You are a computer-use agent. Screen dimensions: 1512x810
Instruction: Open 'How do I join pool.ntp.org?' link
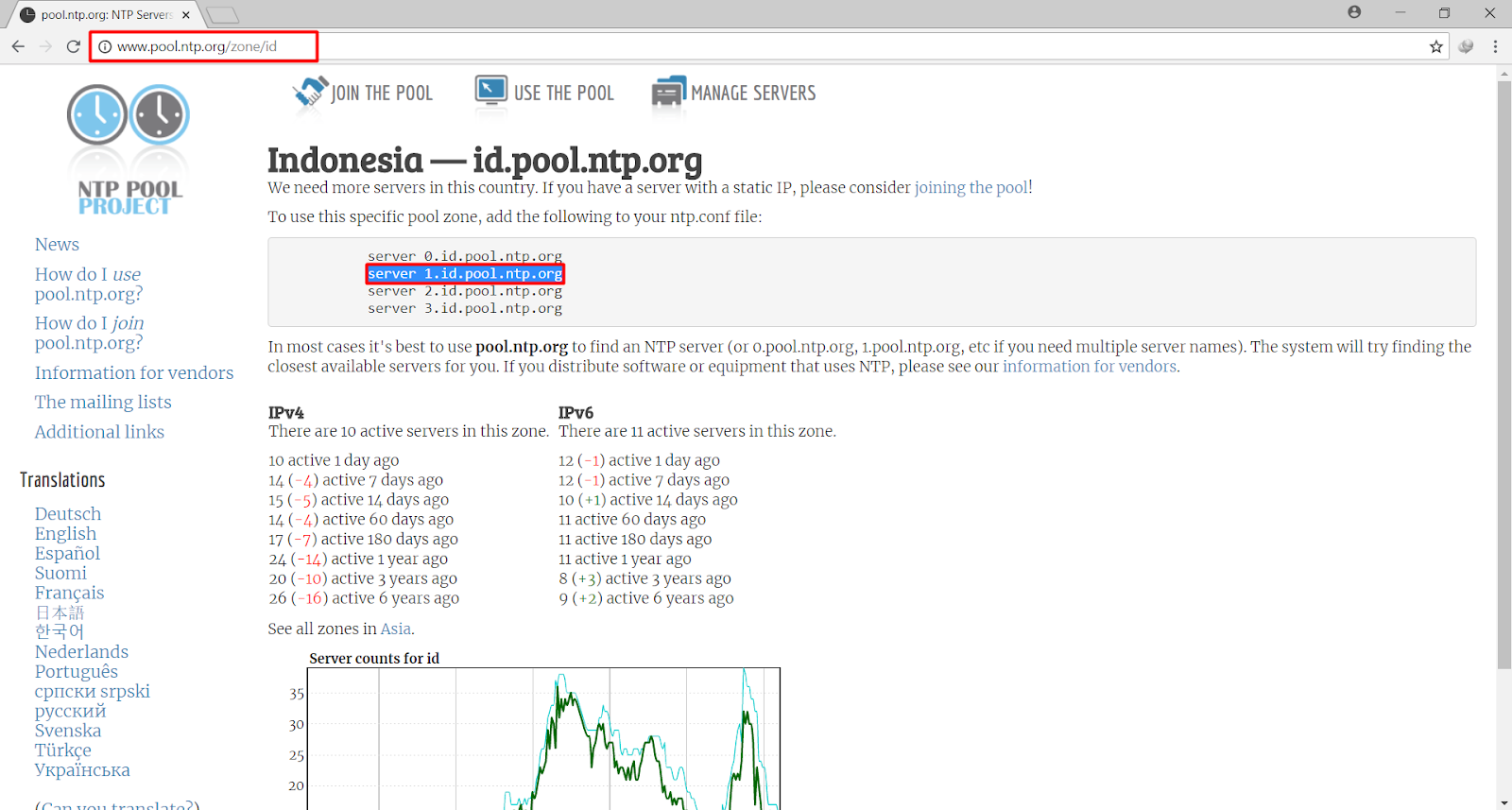coord(90,333)
